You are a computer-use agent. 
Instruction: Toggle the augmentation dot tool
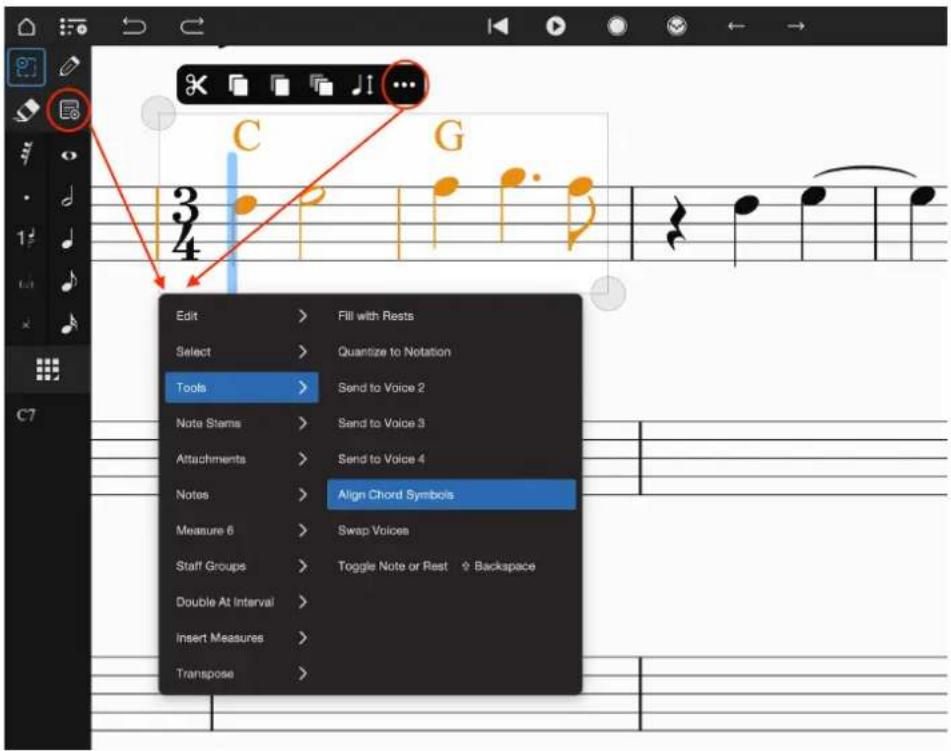[x=26, y=198]
